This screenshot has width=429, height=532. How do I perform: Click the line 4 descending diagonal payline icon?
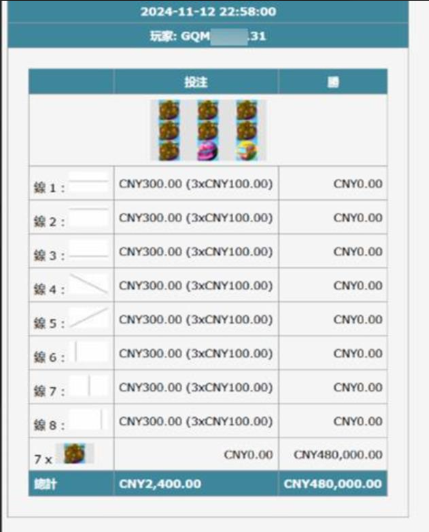[x=89, y=284]
